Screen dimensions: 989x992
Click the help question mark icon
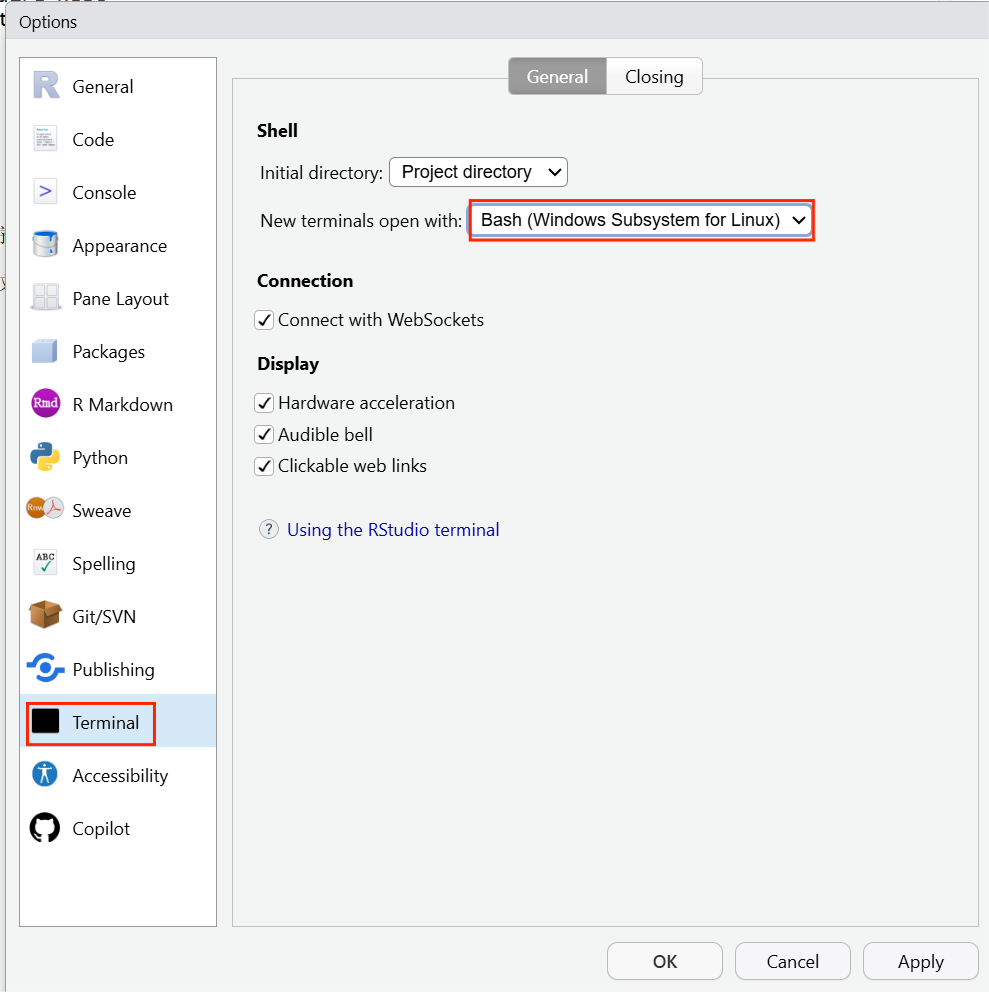pos(269,529)
